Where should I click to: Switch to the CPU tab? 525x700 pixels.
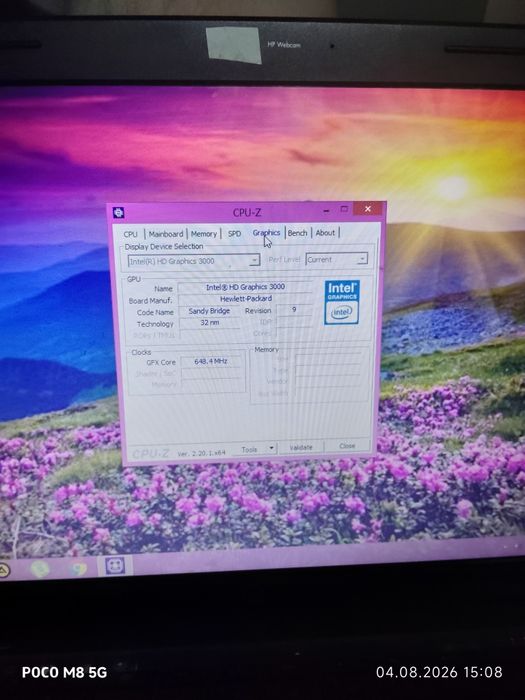pos(130,234)
